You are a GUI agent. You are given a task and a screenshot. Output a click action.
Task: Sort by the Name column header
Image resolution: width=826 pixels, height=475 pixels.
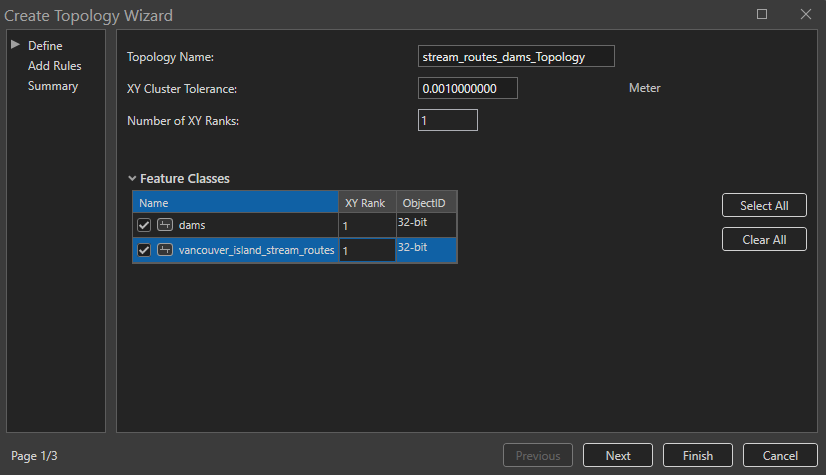(235, 203)
